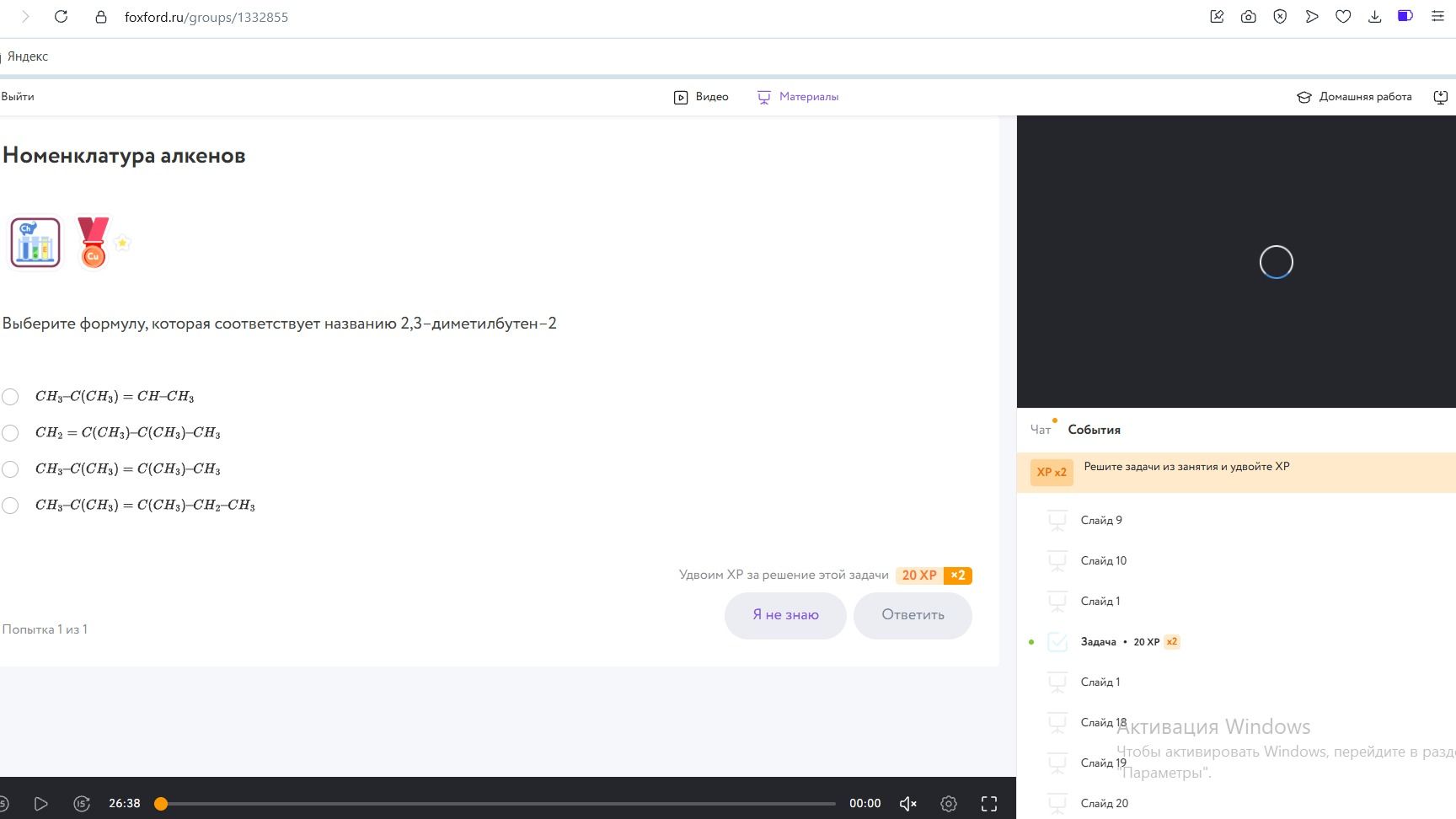1456x819 pixels.
Task: Add page to bookmarks with heart icon
Action: [1343, 17]
